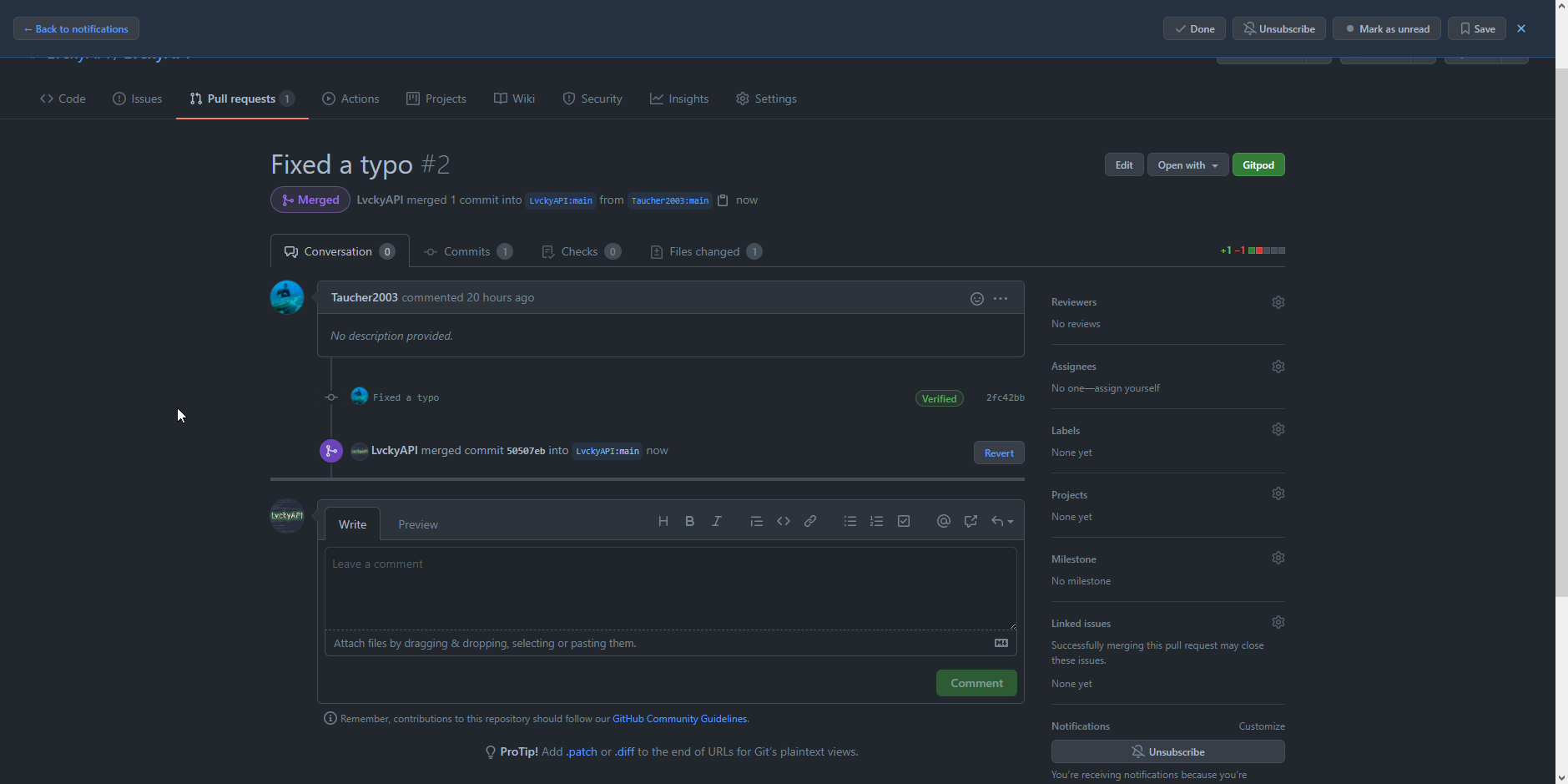Open the Reviewers gear settings
The width and height of the screenshot is (1568, 784).
pyautogui.click(x=1278, y=302)
